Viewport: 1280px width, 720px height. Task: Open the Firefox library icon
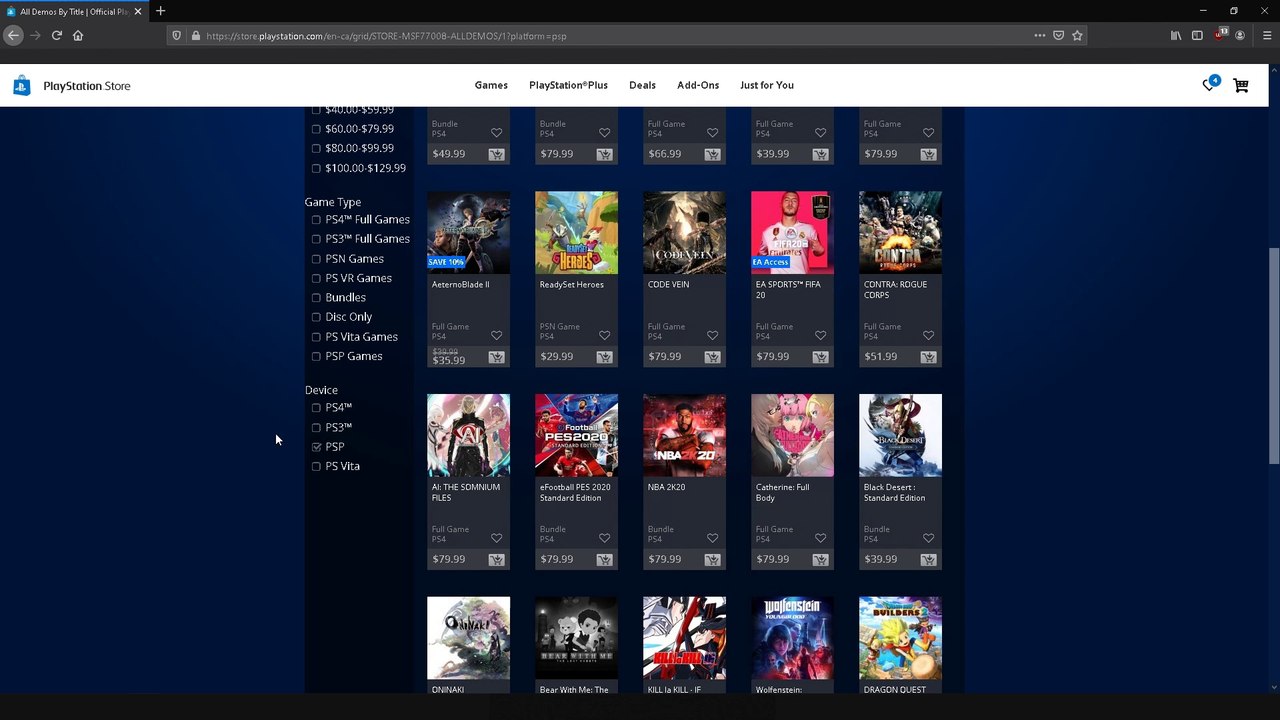point(1176,35)
